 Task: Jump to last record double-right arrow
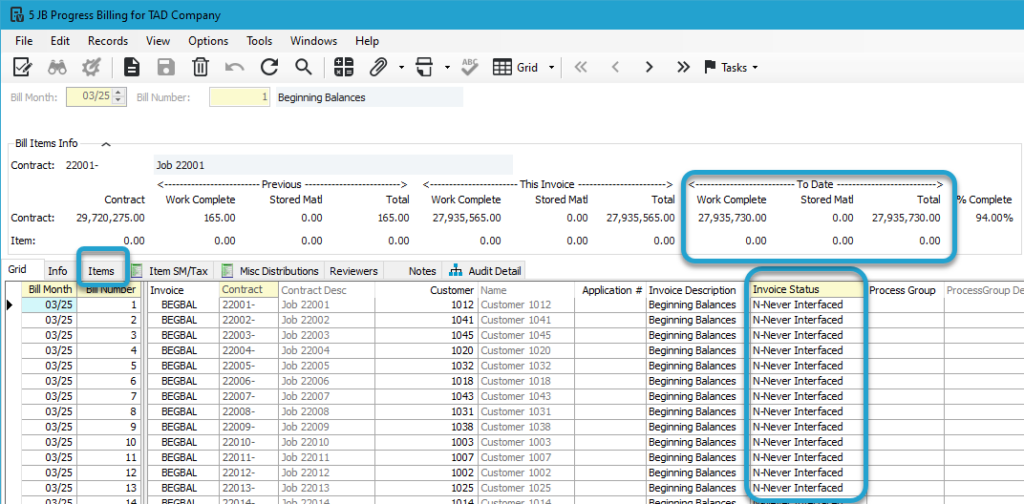click(x=683, y=67)
